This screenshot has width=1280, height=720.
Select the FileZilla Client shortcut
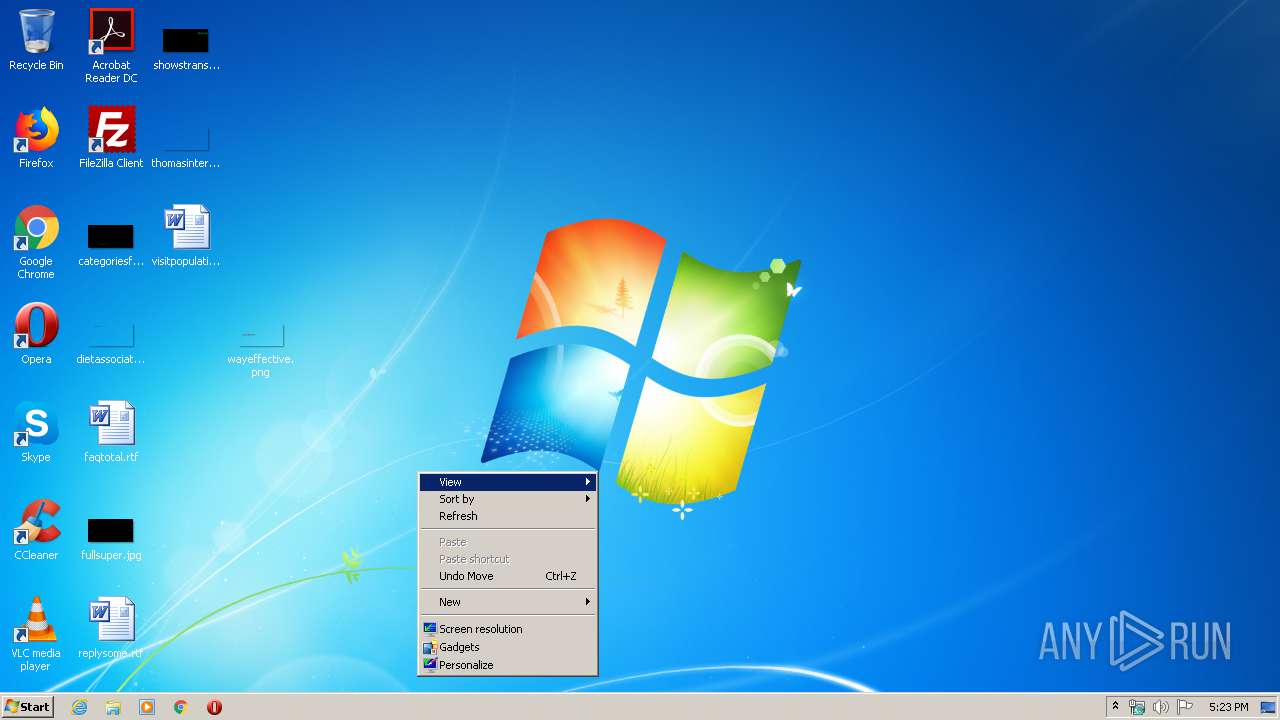coord(111,138)
